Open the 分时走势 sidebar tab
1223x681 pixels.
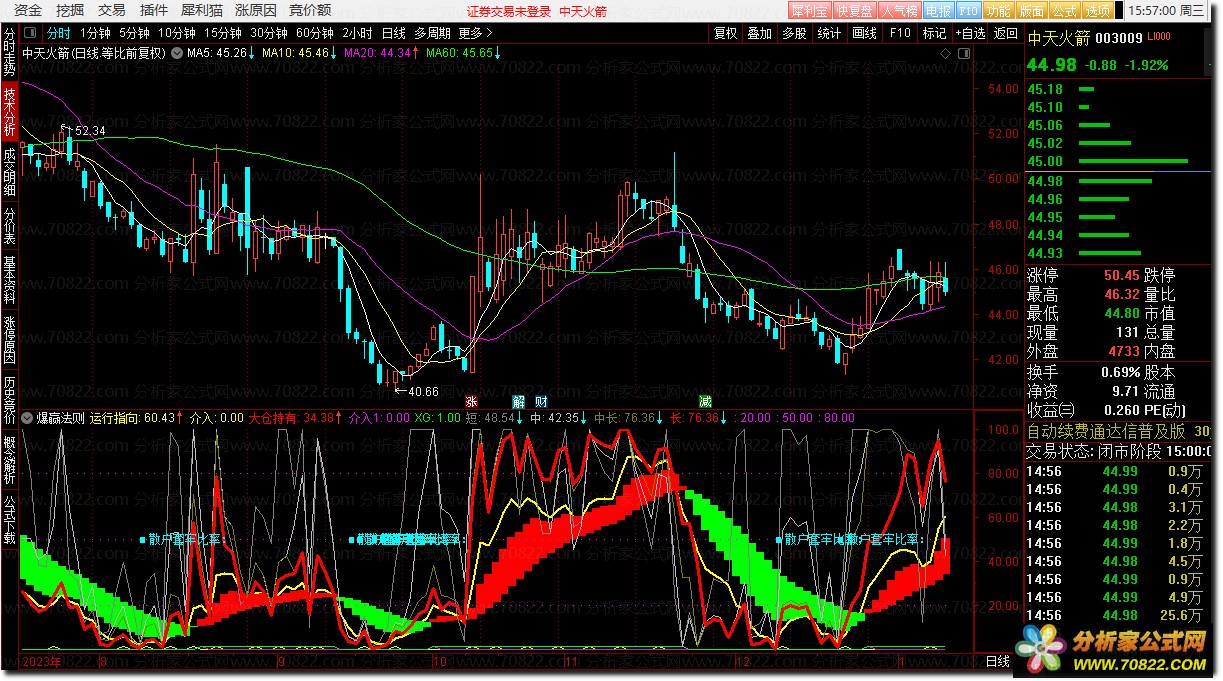[x=9, y=51]
